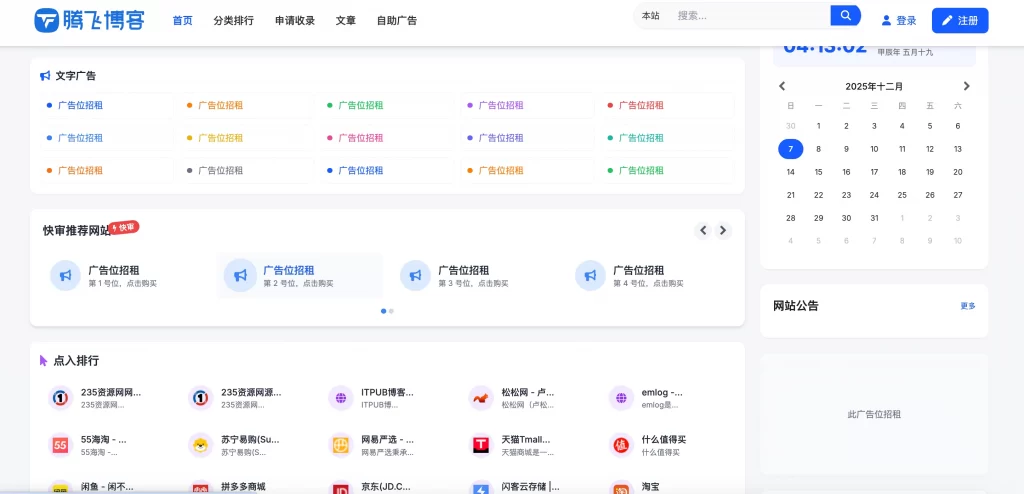This screenshot has width=1024, height=494.
Task: Open the 天猫Tmall site icon
Action: pos(481,444)
